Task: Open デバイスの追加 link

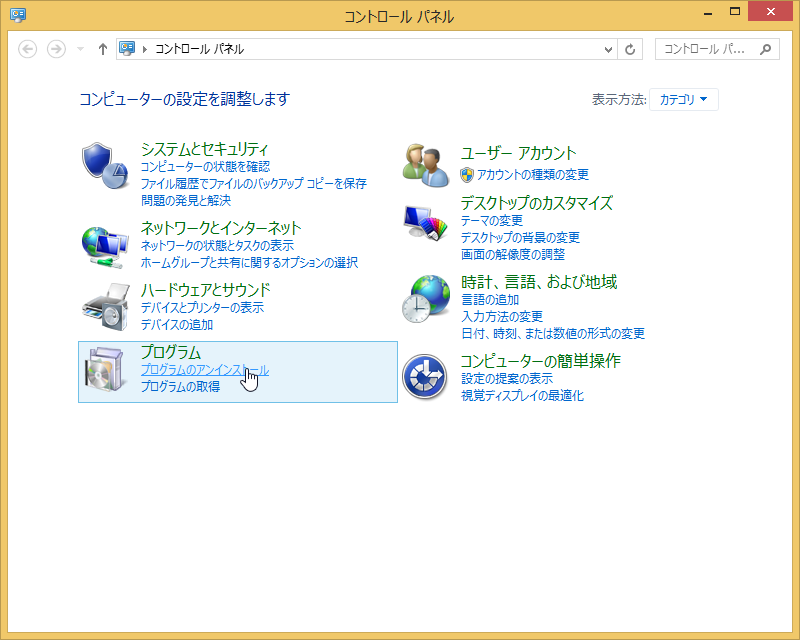Action: click(177, 324)
